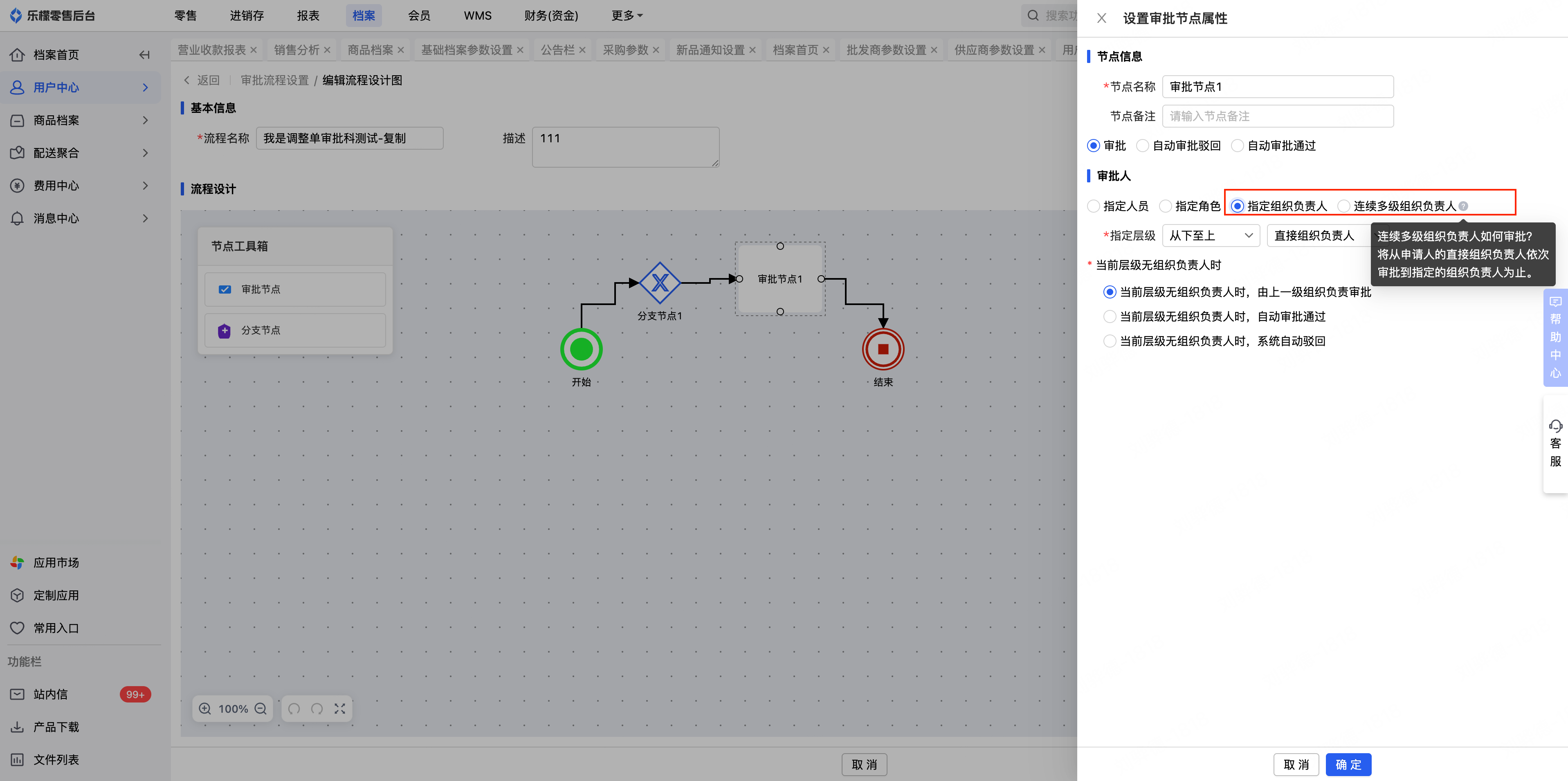1568x781 pixels.
Task: Select 自动审批通过 radio for node type
Action: 1238,146
